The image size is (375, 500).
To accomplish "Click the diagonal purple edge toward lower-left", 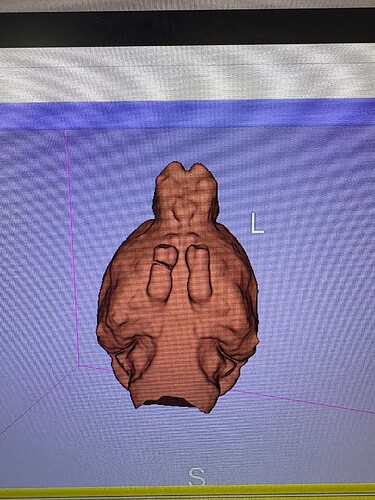I will 38,401.
